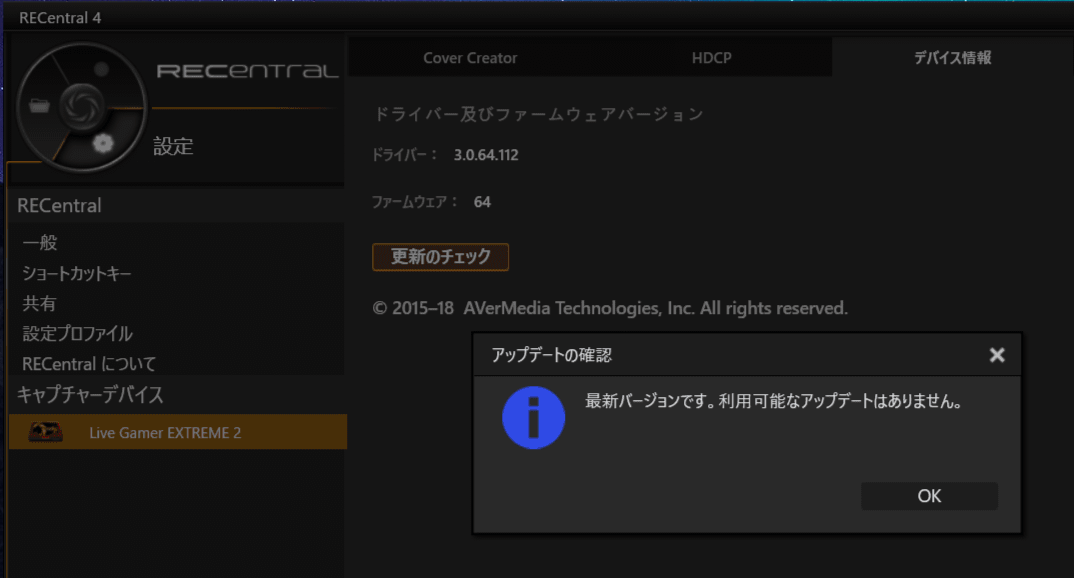Switch to the Cover Creator tab
1074x578 pixels.
click(x=470, y=58)
